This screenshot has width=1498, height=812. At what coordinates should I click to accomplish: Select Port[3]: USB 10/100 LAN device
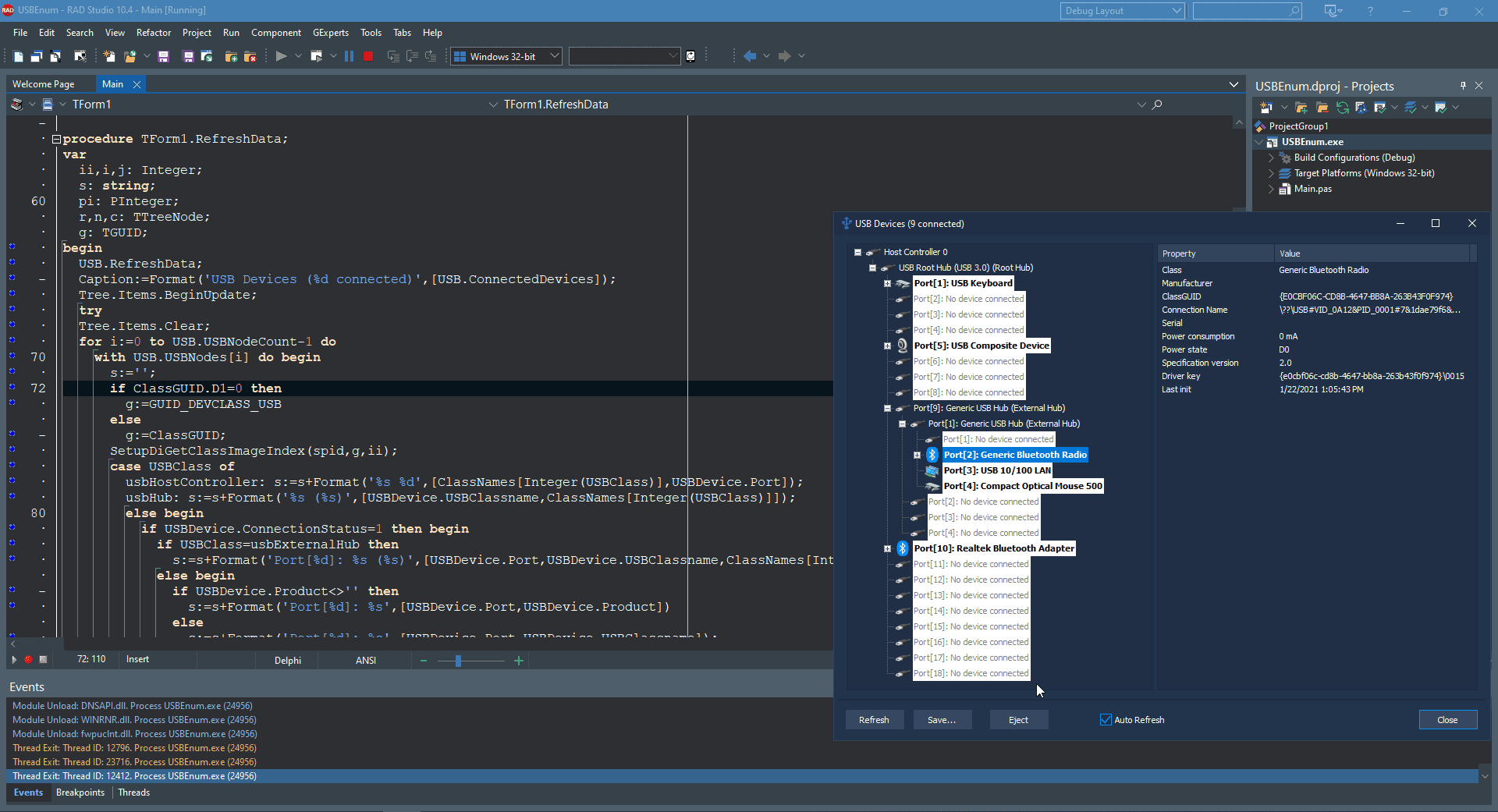click(997, 470)
